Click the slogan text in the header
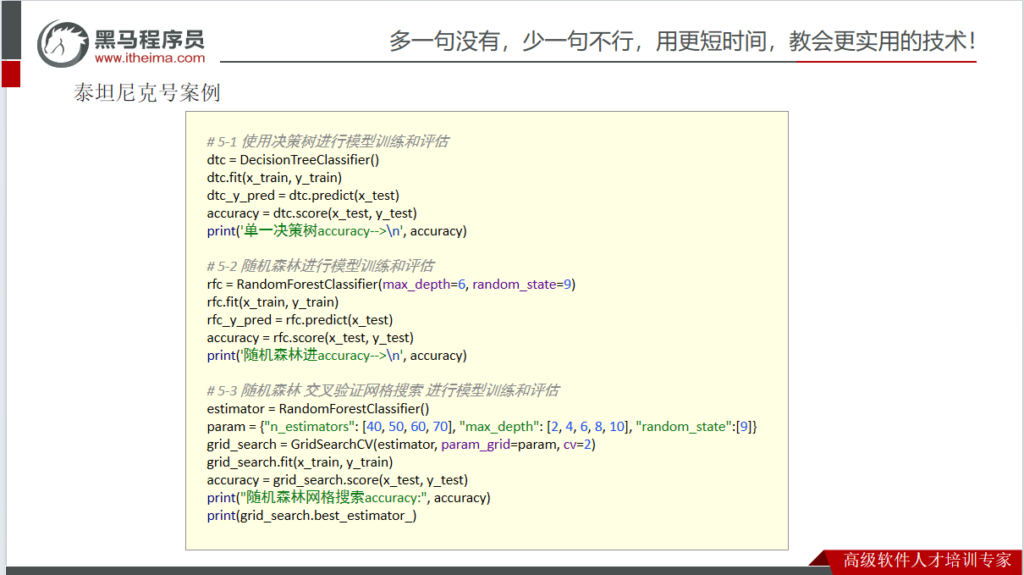1024x575 pixels. click(682, 42)
